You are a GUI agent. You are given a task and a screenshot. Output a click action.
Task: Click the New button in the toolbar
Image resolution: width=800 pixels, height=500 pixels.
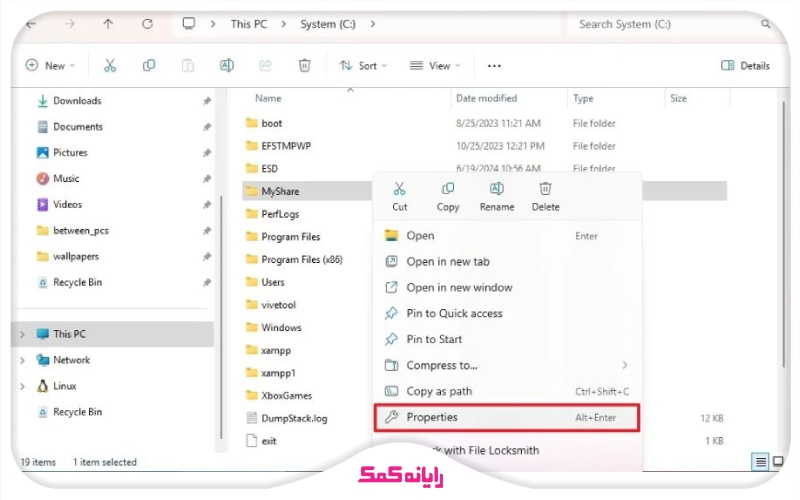click(x=48, y=65)
